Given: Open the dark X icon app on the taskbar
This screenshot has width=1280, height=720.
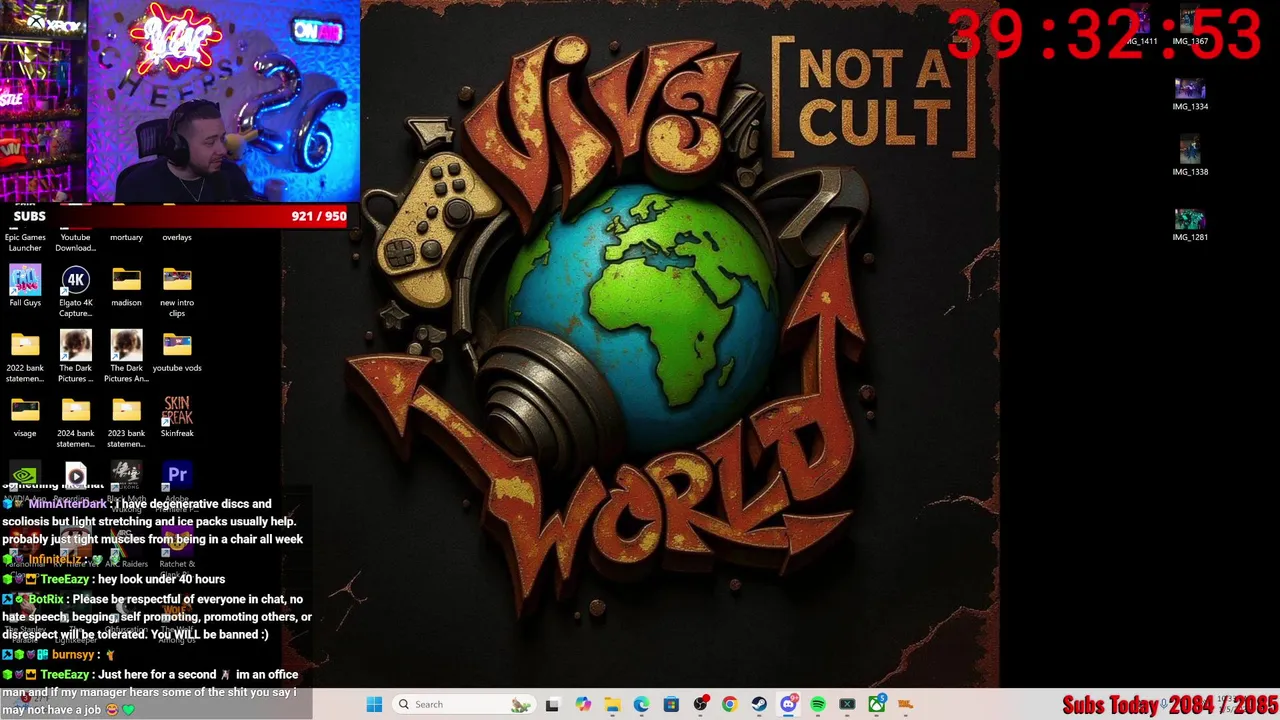Looking at the screenshot, I should tap(847, 704).
